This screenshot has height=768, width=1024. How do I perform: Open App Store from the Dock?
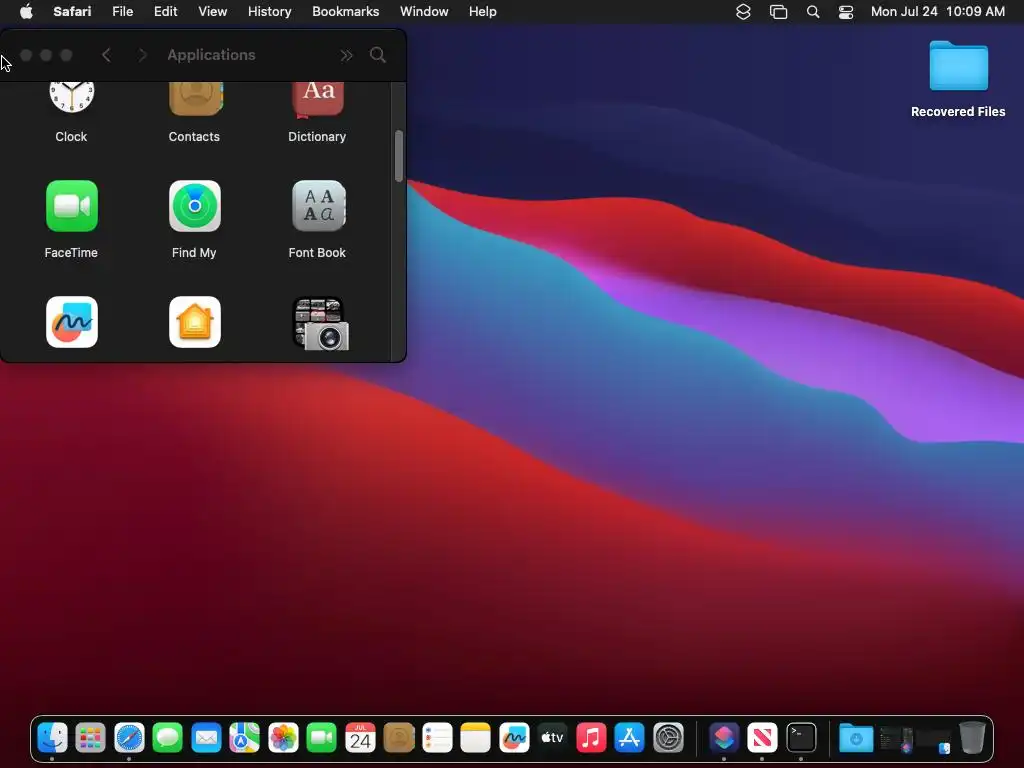630,738
